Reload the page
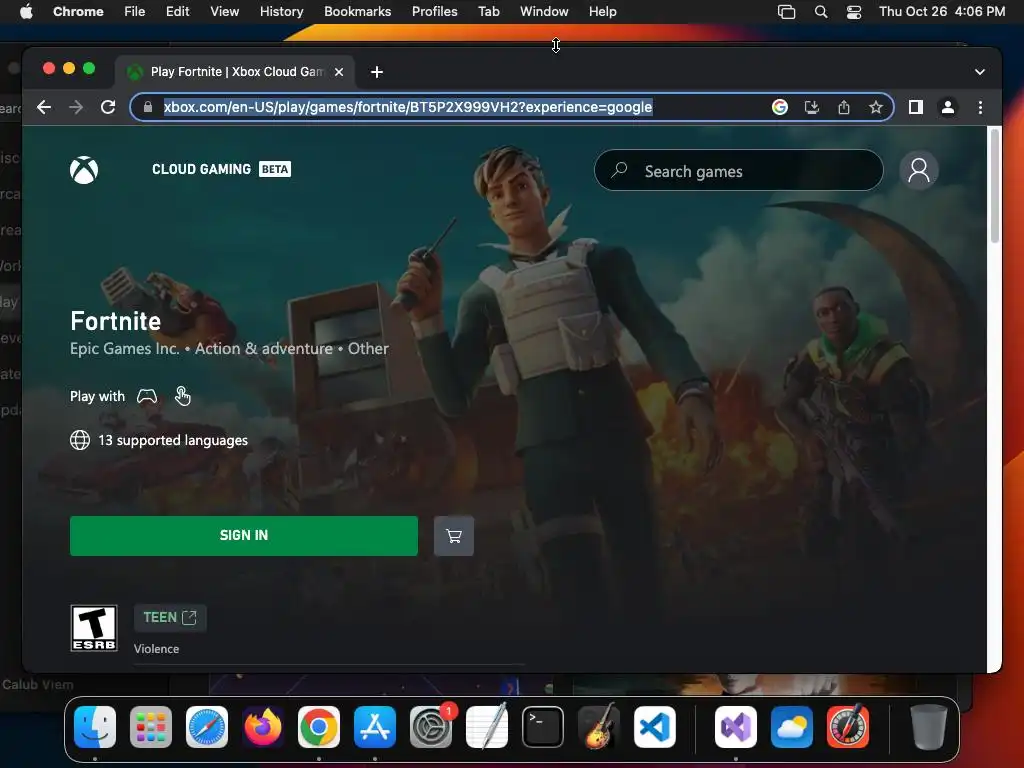This screenshot has height=768, width=1024. tap(108, 107)
